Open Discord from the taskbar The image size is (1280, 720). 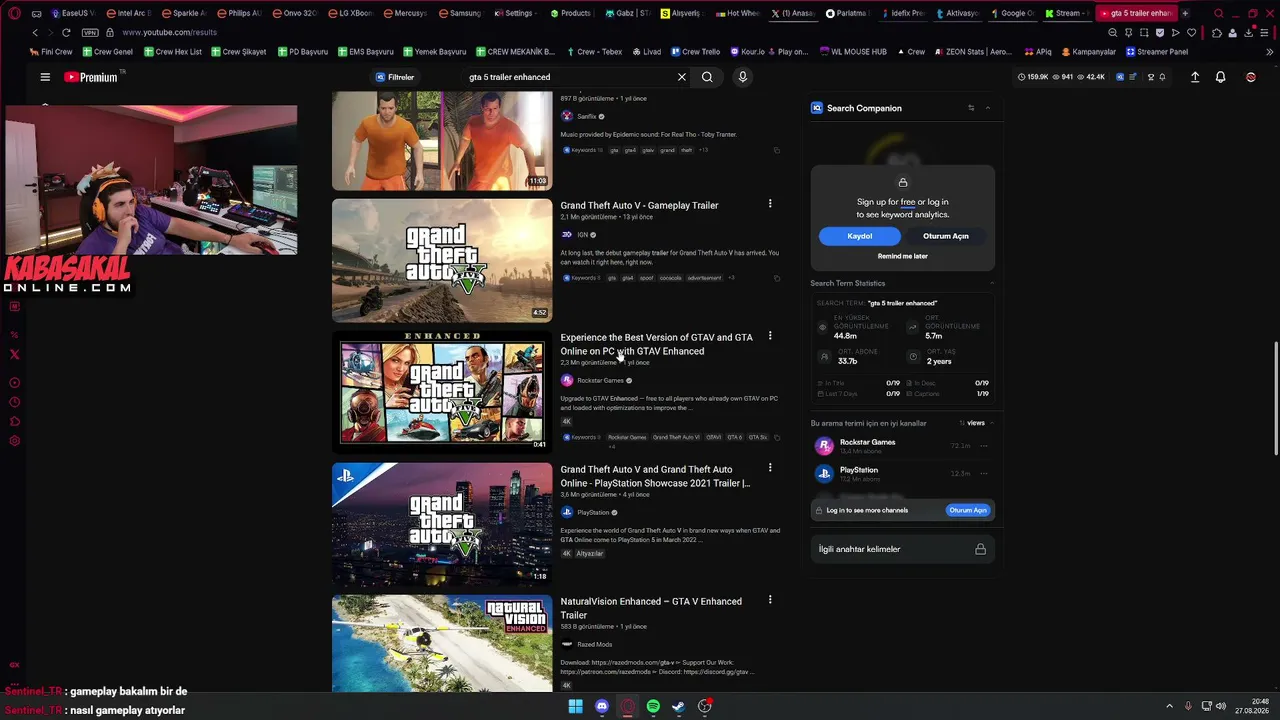point(601,706)
